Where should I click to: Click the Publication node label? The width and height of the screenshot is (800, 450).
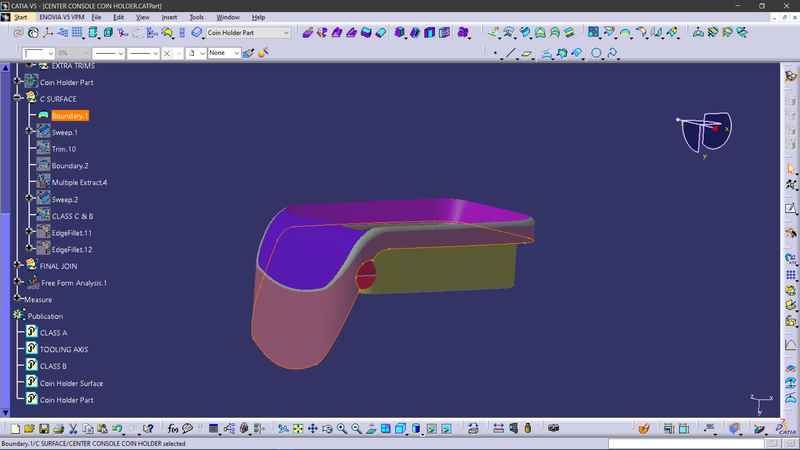coord(45,316)
